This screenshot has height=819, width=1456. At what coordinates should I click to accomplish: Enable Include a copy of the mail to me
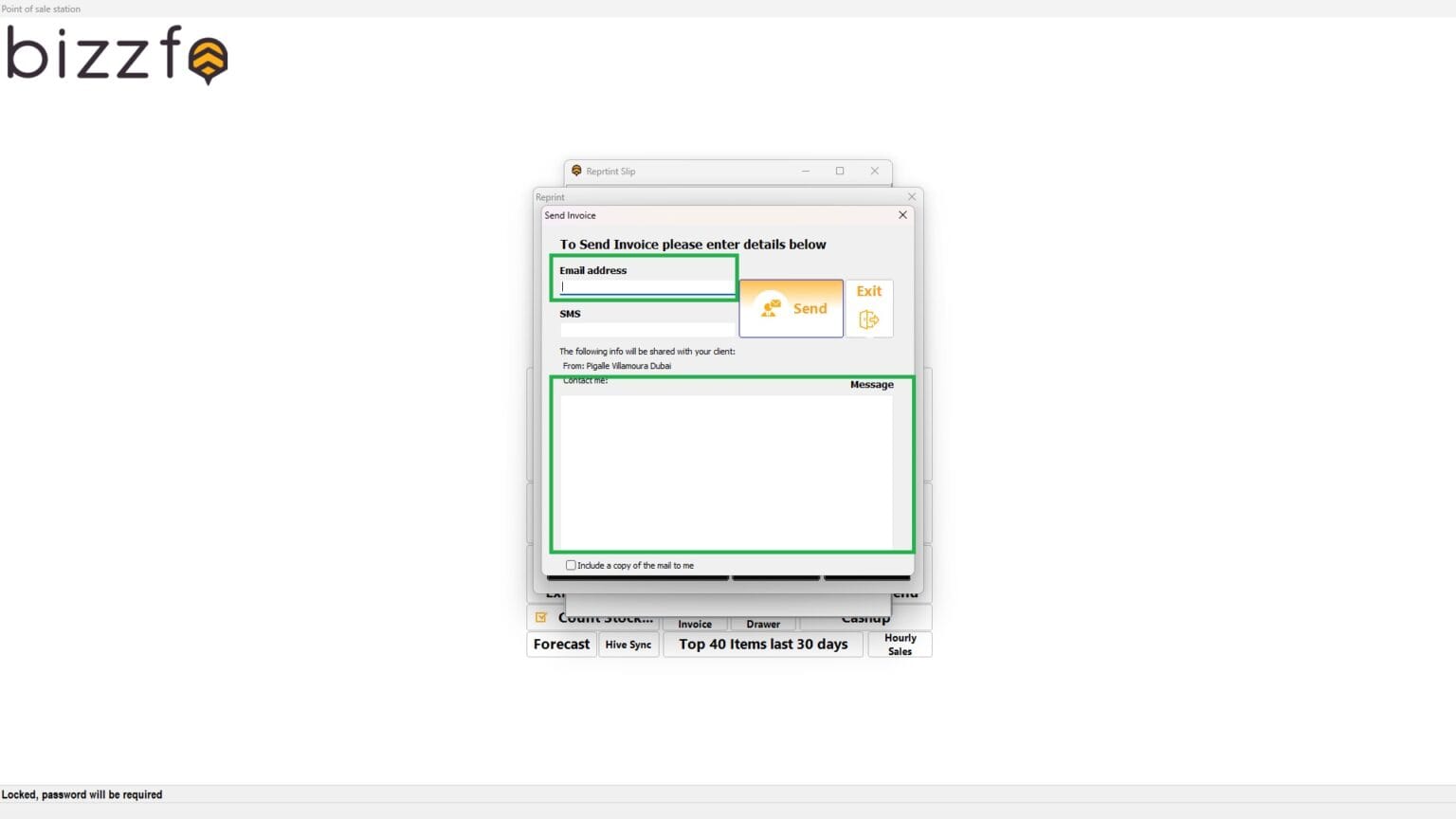(x=570, y=564)
